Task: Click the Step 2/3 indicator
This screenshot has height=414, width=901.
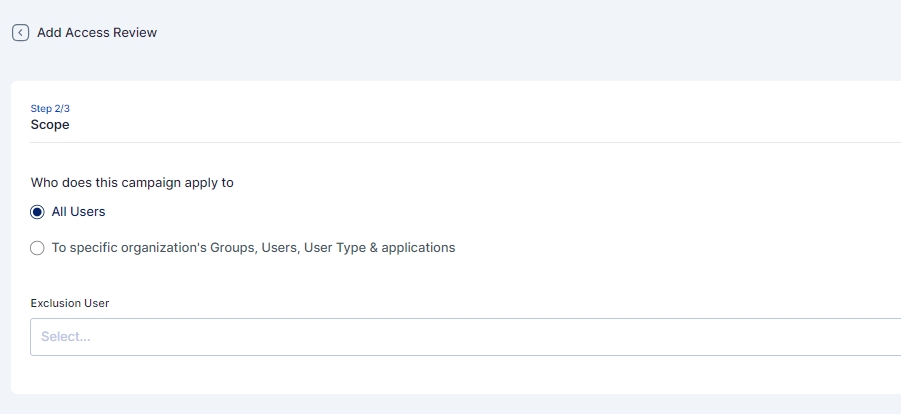Action: click(50, 108)
